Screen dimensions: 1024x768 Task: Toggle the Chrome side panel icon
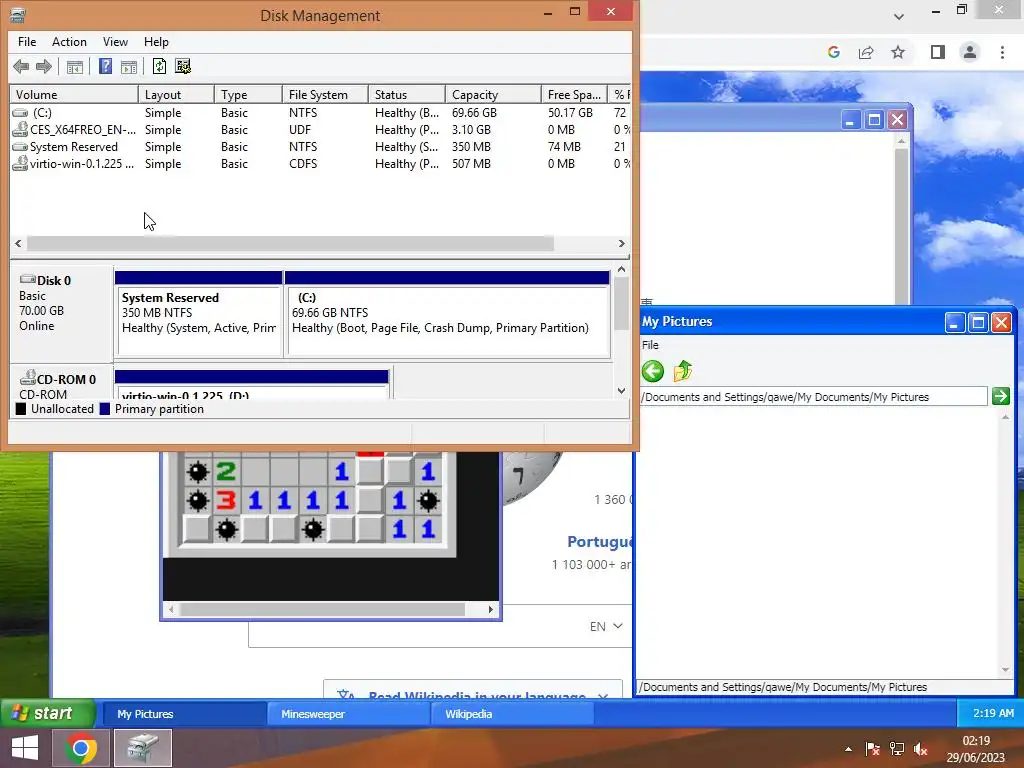click(x=938, y=52)
